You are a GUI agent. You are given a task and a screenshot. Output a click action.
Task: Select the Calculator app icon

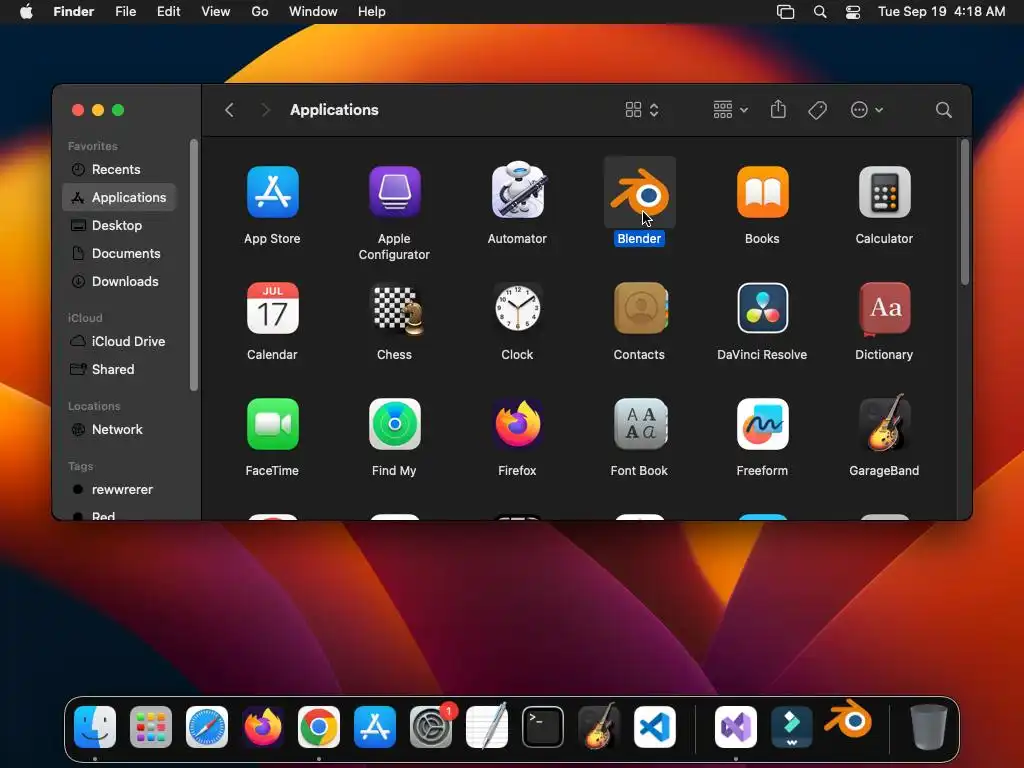click(884, 192)
